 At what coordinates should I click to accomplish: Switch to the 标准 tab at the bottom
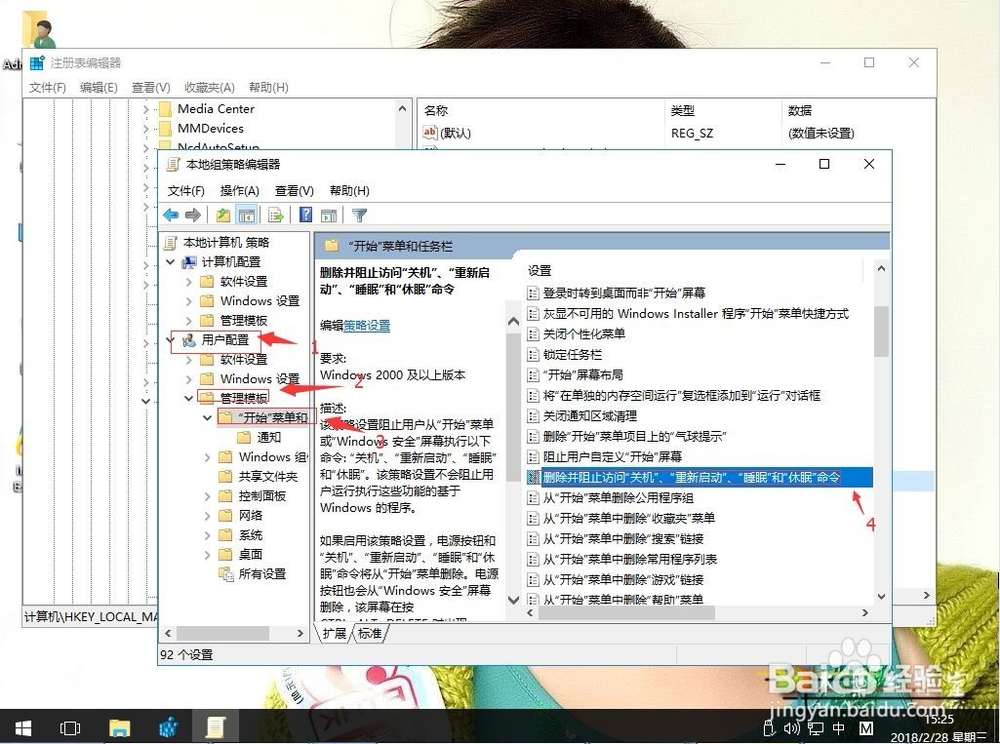click(370, 633)
